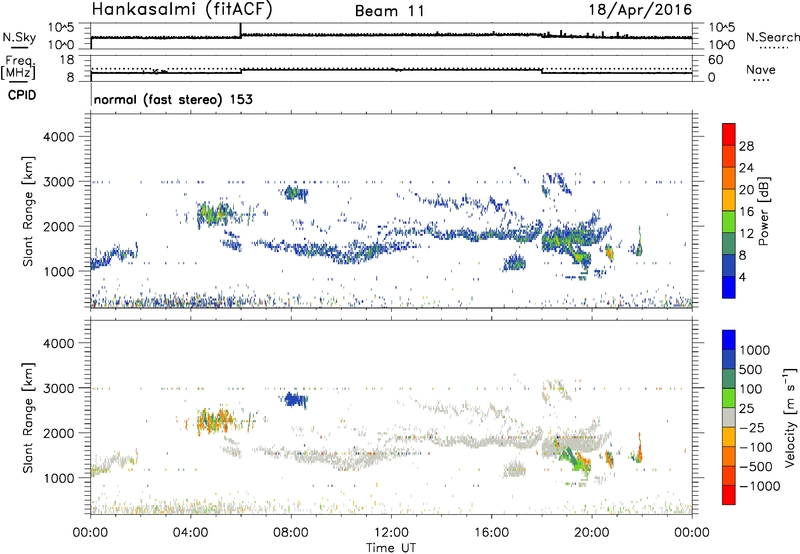Image resolution: width=800 pixels, height=554 pixels.
Task: Click 'Slant Range [km]' label of velocity panel
Action: tap(28, 417)
